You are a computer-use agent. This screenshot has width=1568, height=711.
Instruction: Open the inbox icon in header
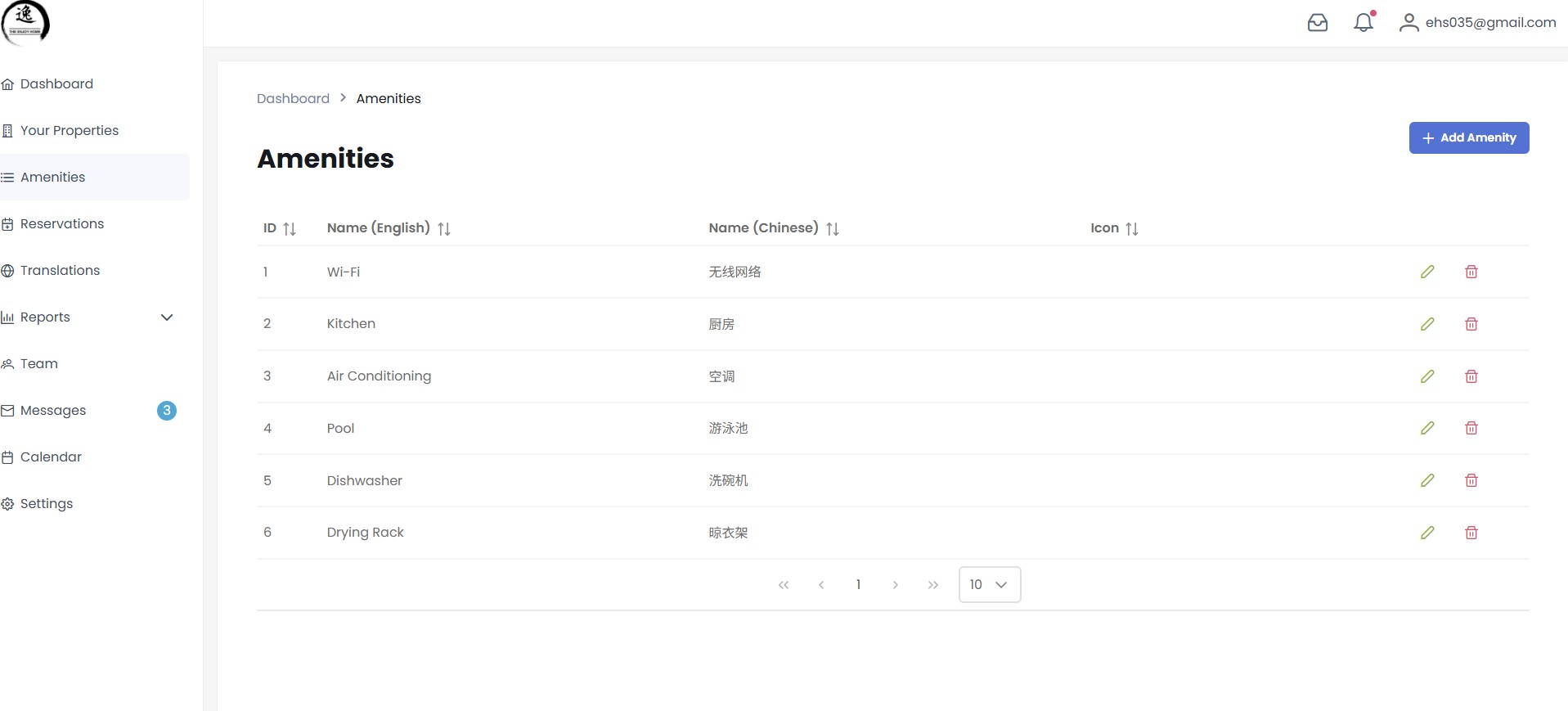click(1317, 23)
